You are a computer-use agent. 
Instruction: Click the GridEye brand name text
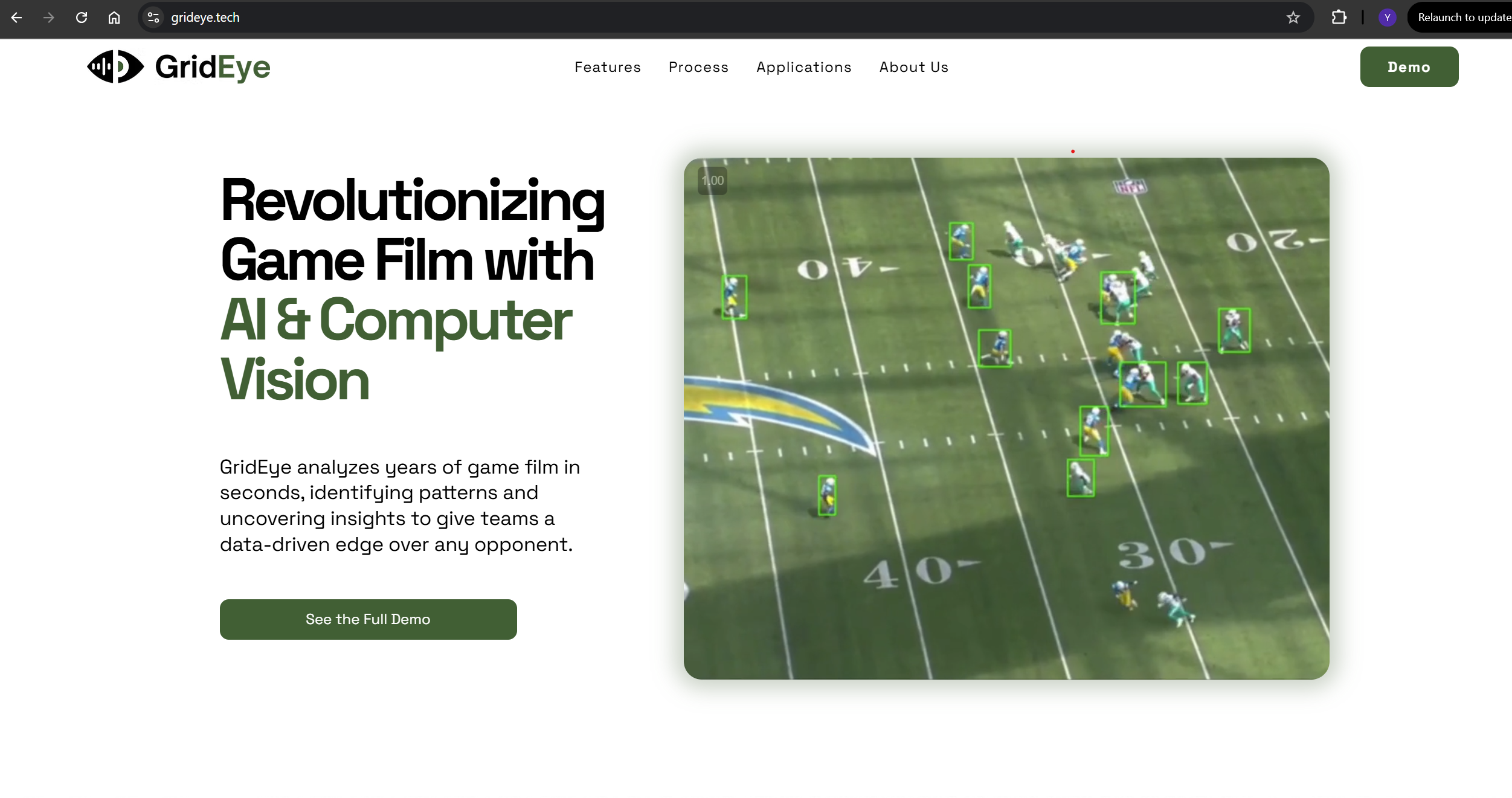pyautogui.click(x=213, y=67)
